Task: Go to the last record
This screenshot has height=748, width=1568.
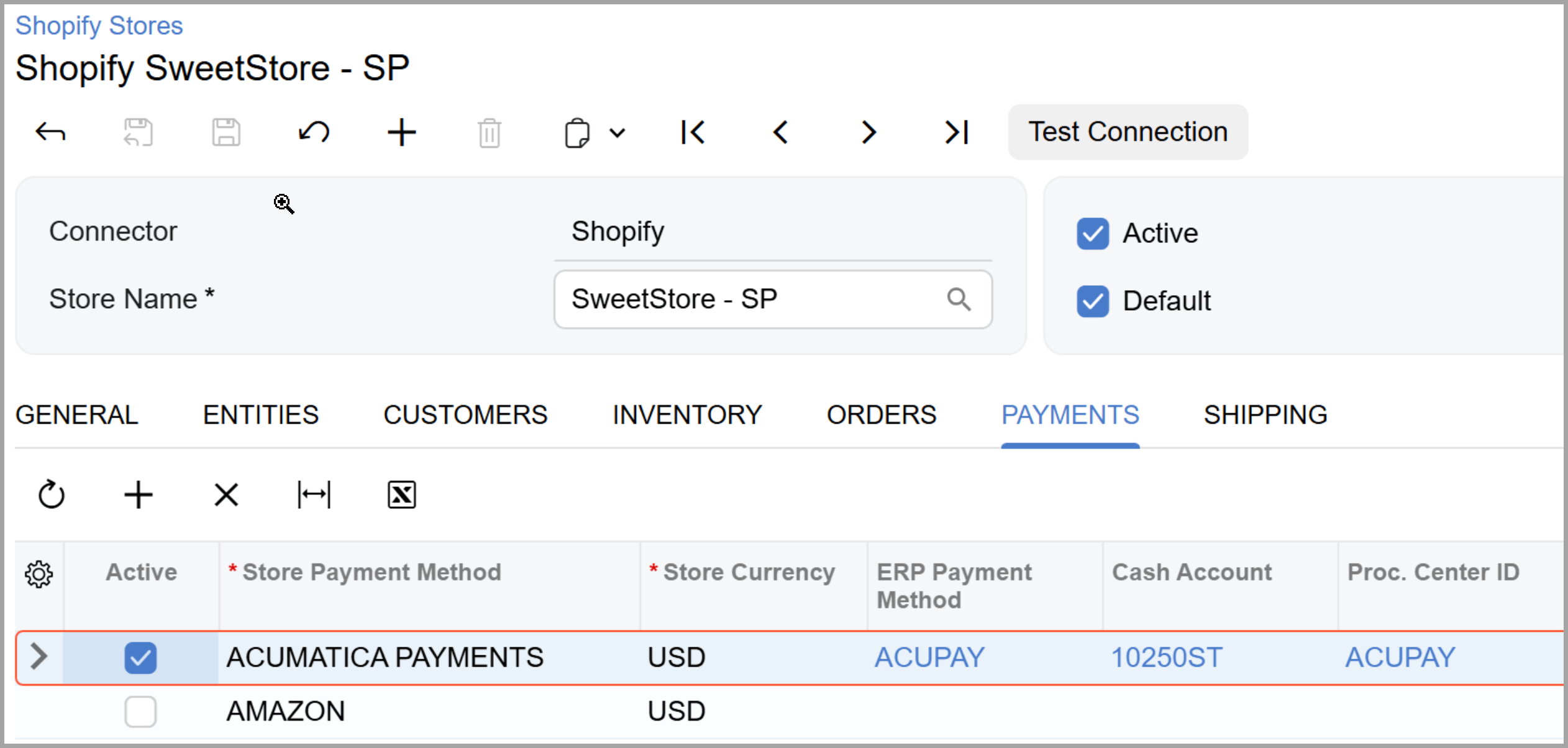Action: [957, 132]
